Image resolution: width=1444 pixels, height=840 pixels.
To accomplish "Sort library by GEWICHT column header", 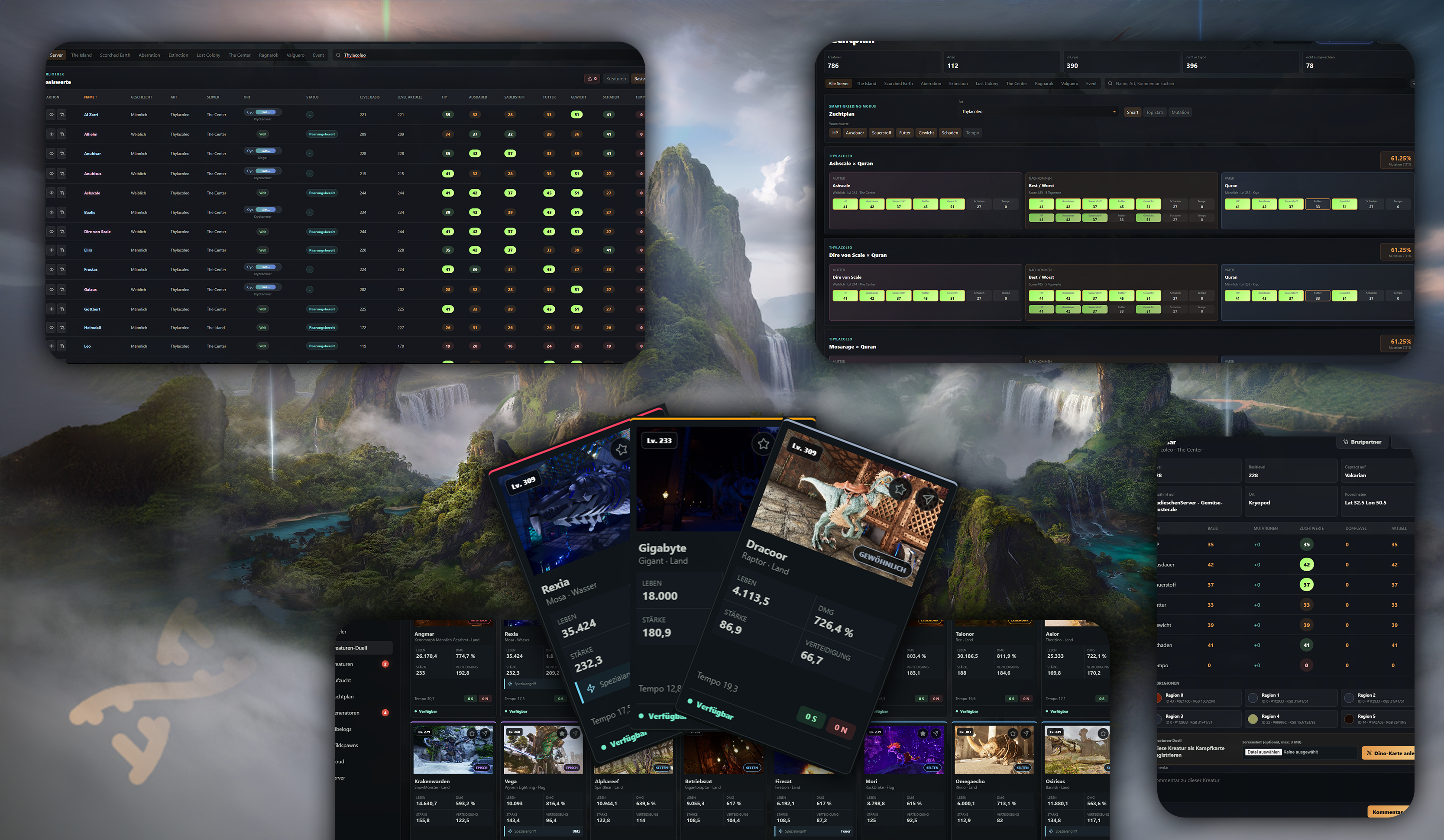I will (x=578, y=97).
